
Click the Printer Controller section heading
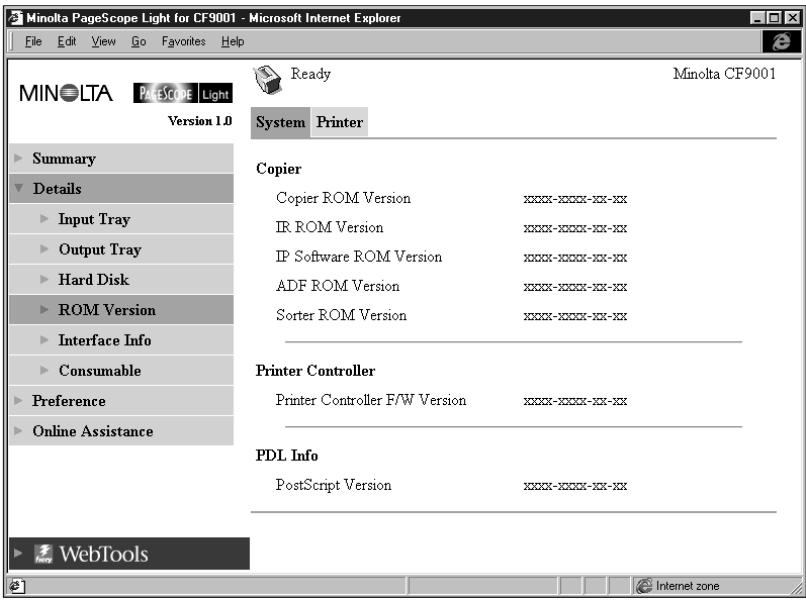tap(315, 371)
